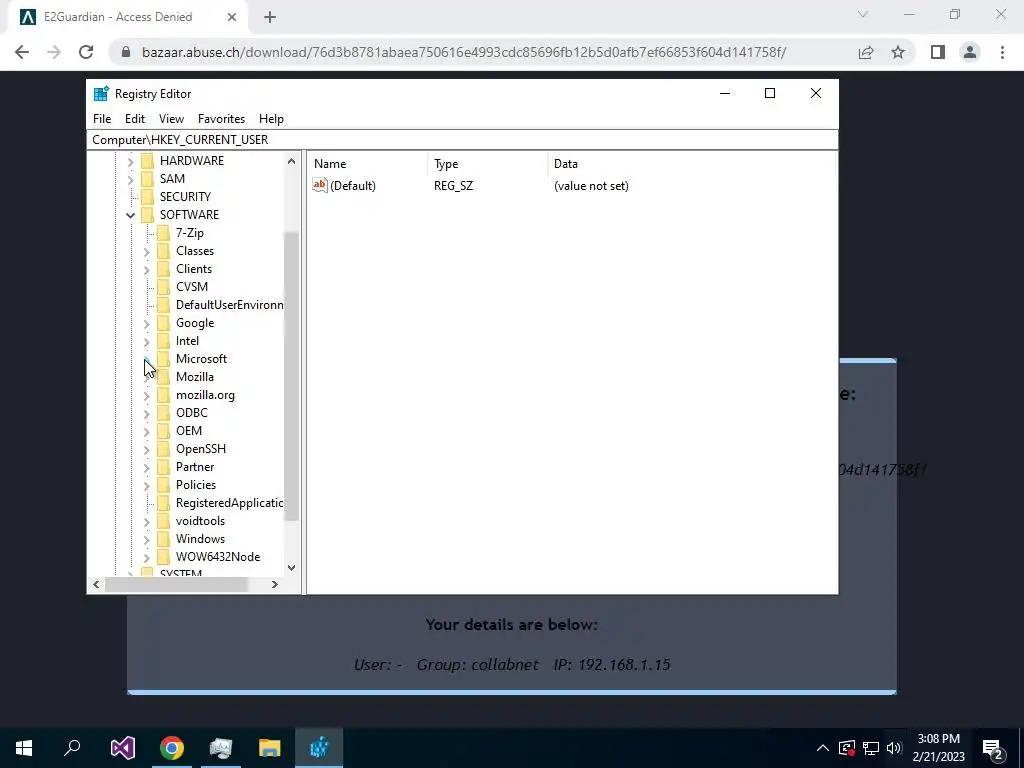
Task: Expand the Clients key
Action: coord(146,269)
